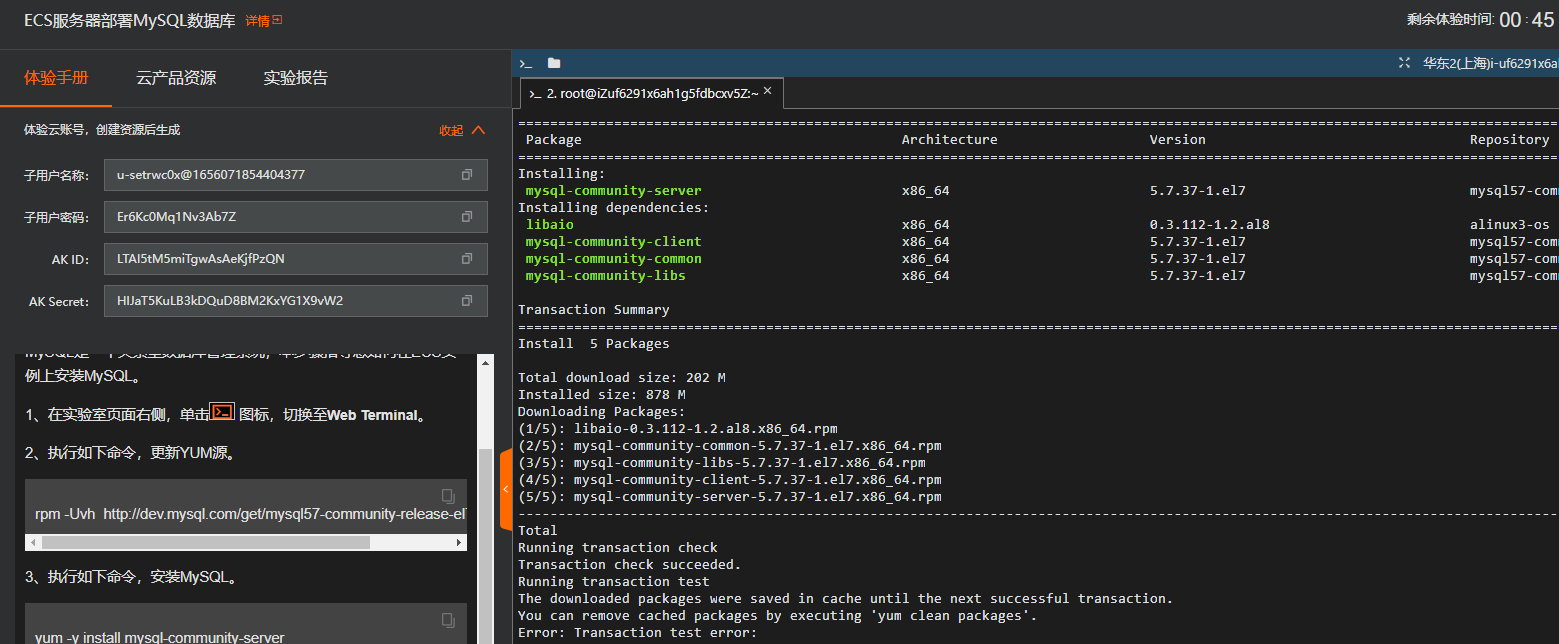1559x644 pixels.
Task: Click the 'Install 5 Packages' line
Action: [594, 344]
